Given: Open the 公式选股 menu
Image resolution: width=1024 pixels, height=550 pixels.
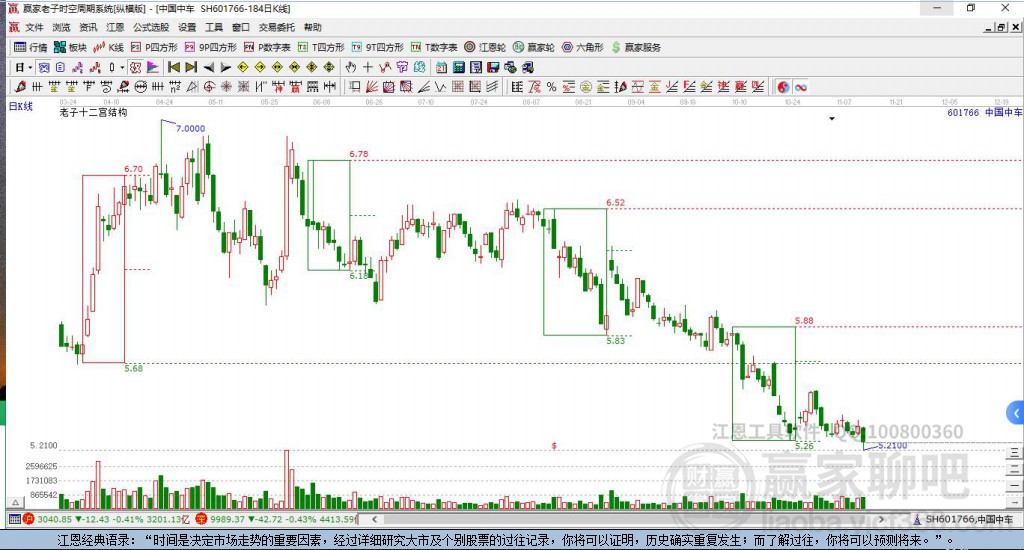Looking at the screenshot, I should (151, 27).
